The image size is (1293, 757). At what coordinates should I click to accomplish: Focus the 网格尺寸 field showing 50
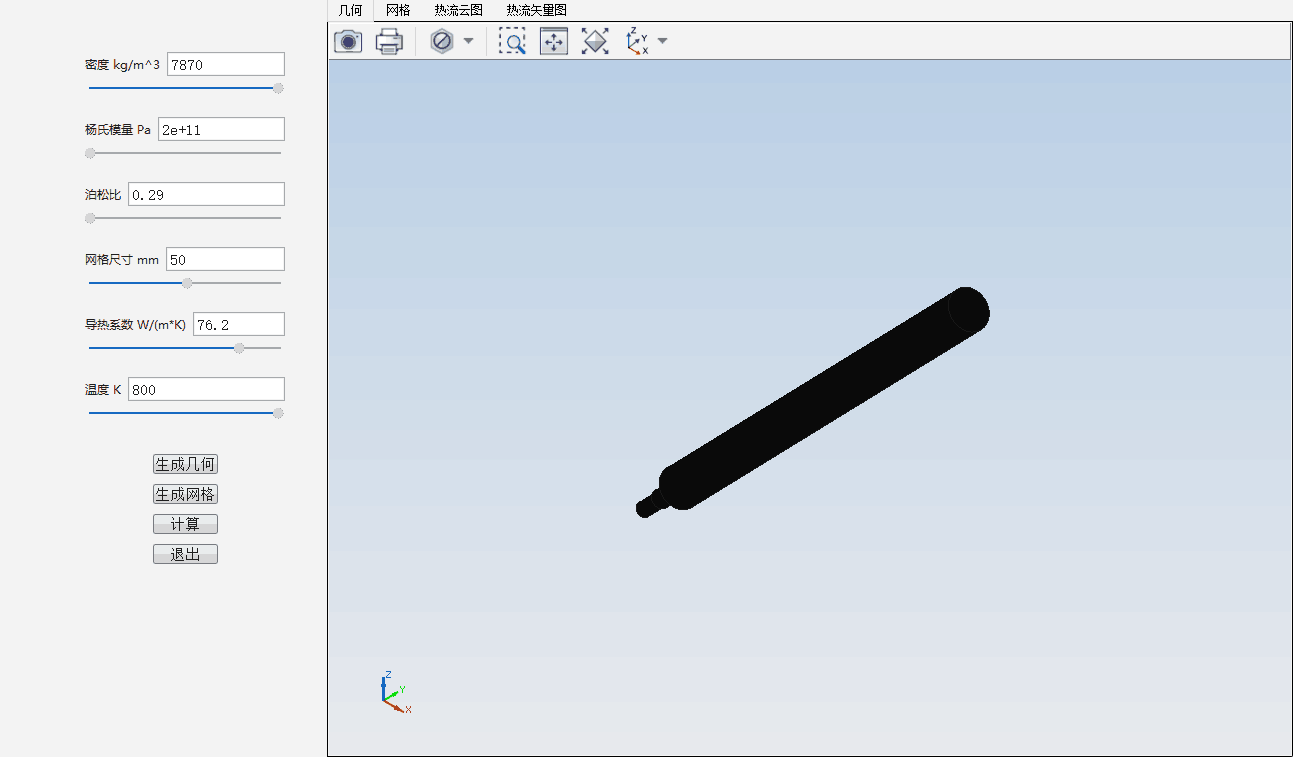click(225, 259)
